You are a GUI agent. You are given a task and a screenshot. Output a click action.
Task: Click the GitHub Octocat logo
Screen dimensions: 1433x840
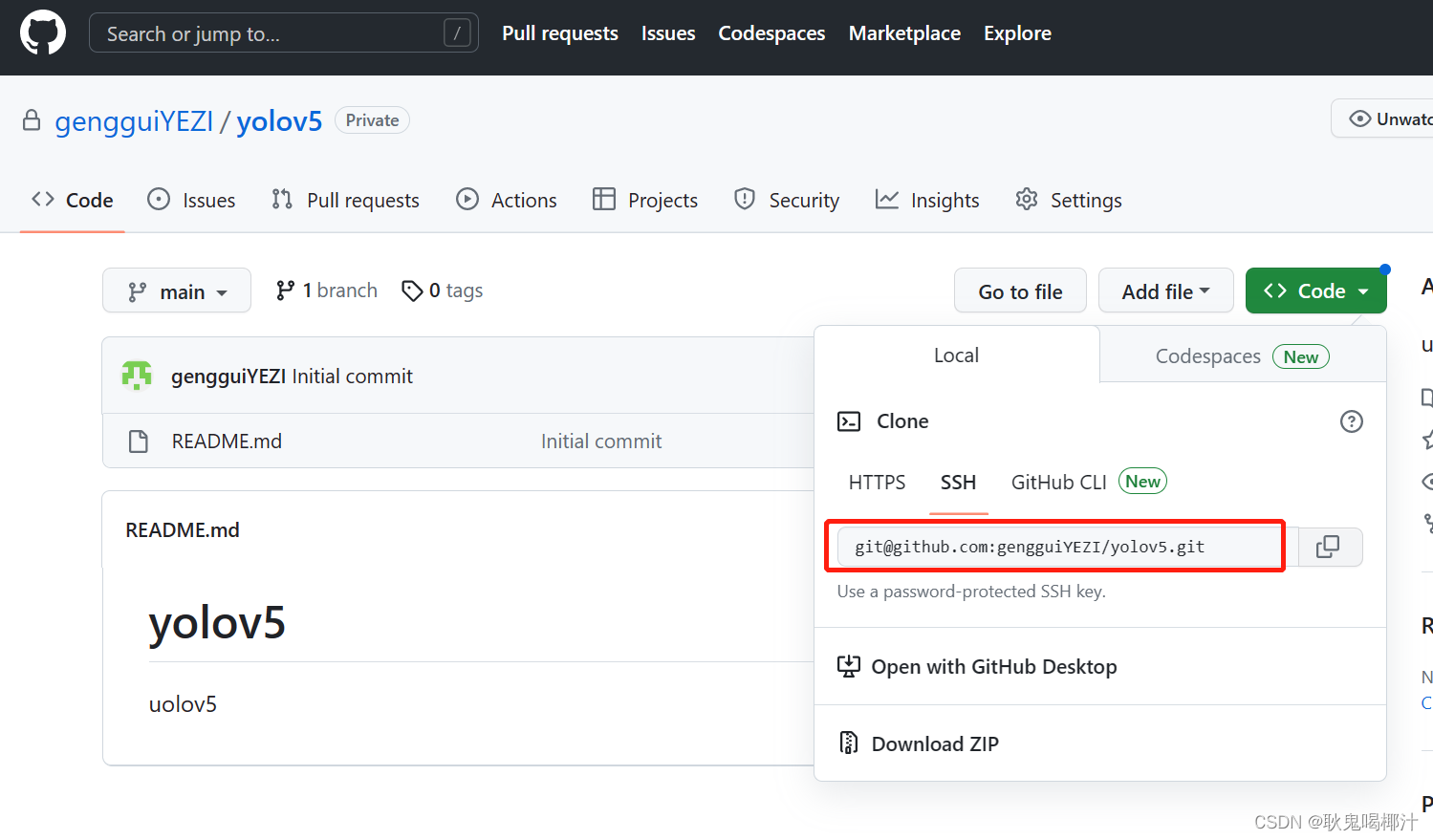43,32
